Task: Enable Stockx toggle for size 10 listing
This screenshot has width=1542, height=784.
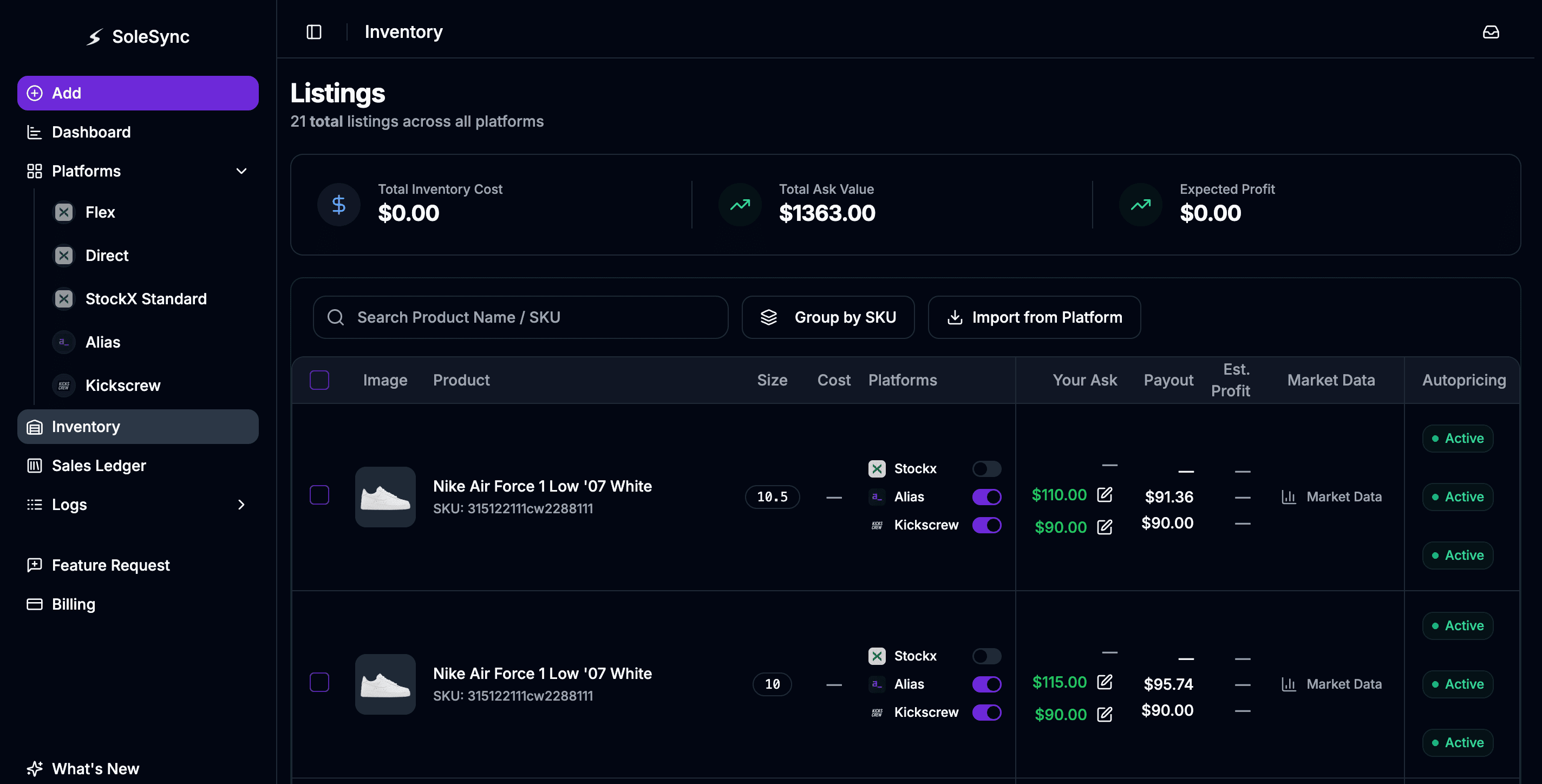Action: [x=986, y=656]
